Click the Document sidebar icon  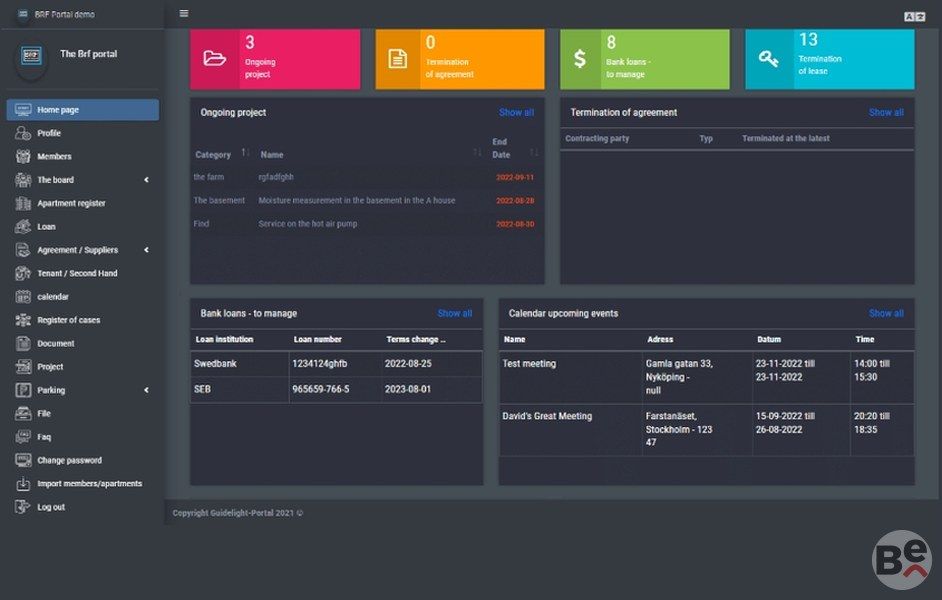point(23,343)
